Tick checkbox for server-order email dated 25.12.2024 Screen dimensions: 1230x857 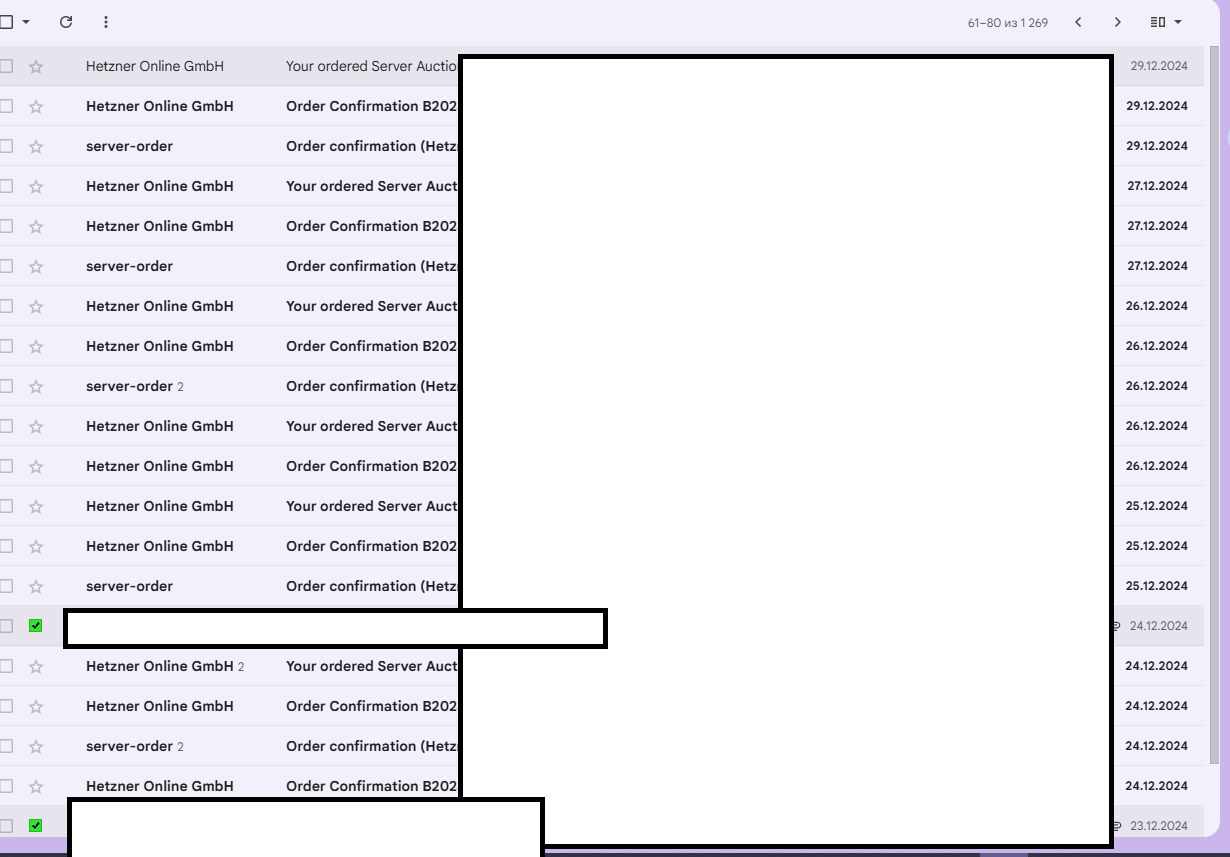tap(6, 586)
